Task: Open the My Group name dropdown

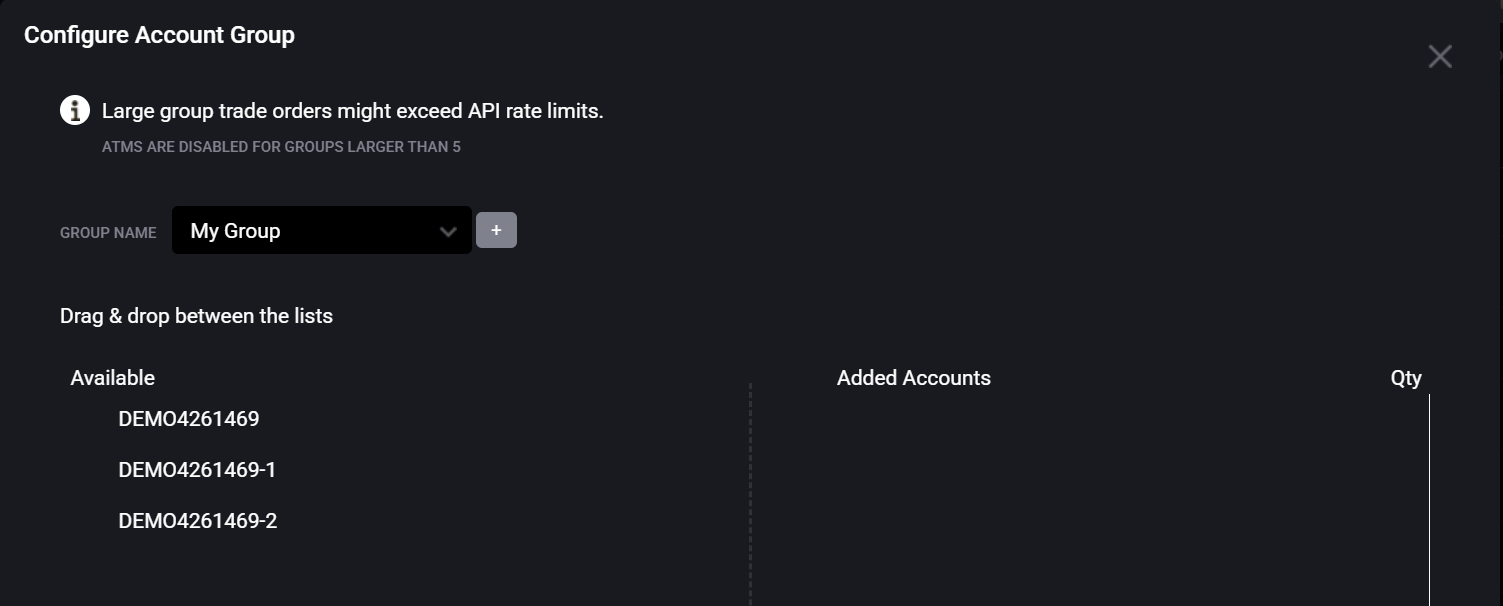Action: 322,230
